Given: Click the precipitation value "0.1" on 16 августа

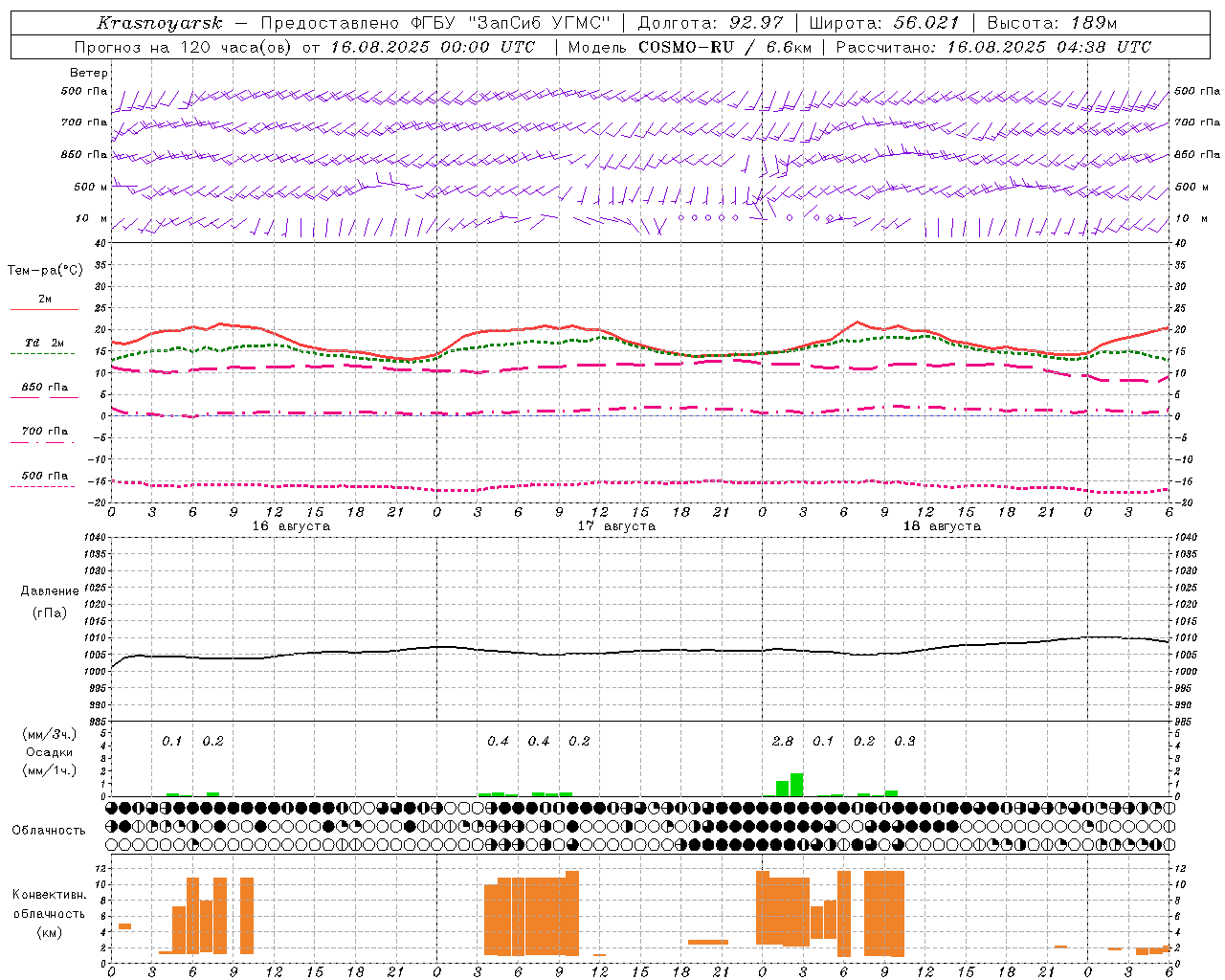Looking at the screenshot, I should click(x=171, y=741).
